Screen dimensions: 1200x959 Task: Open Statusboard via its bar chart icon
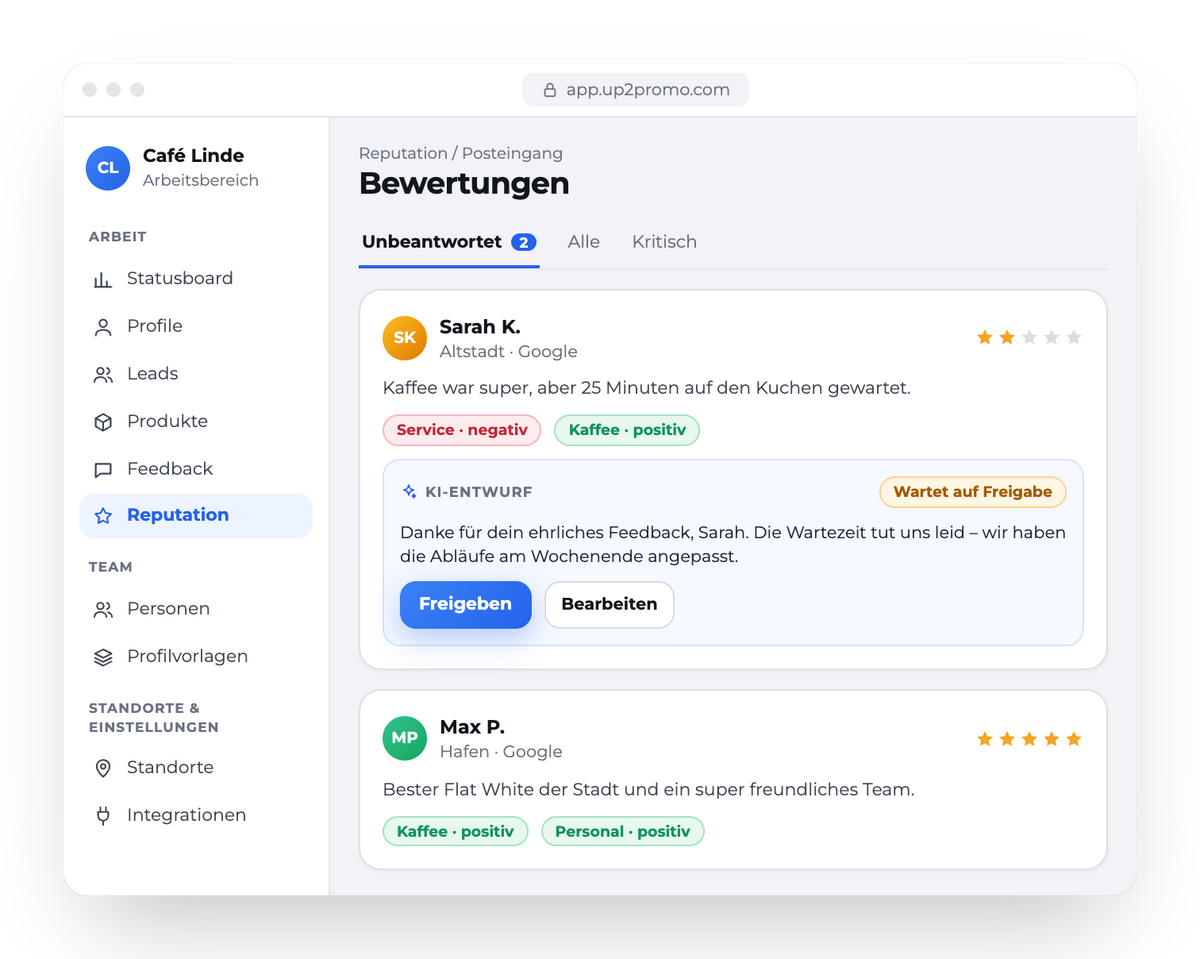[x=103, y=279]
